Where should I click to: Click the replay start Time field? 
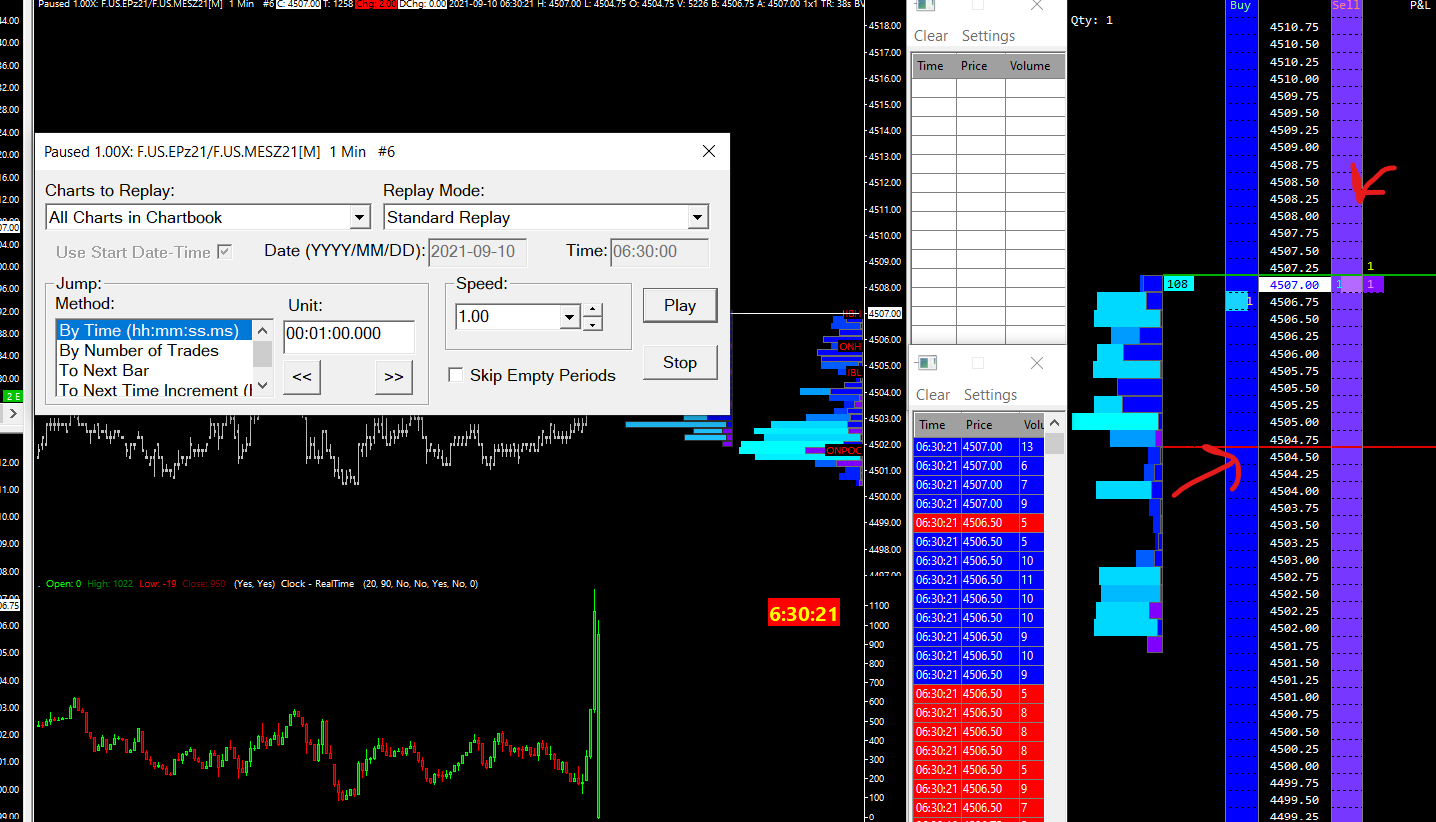tap(660, 252)
